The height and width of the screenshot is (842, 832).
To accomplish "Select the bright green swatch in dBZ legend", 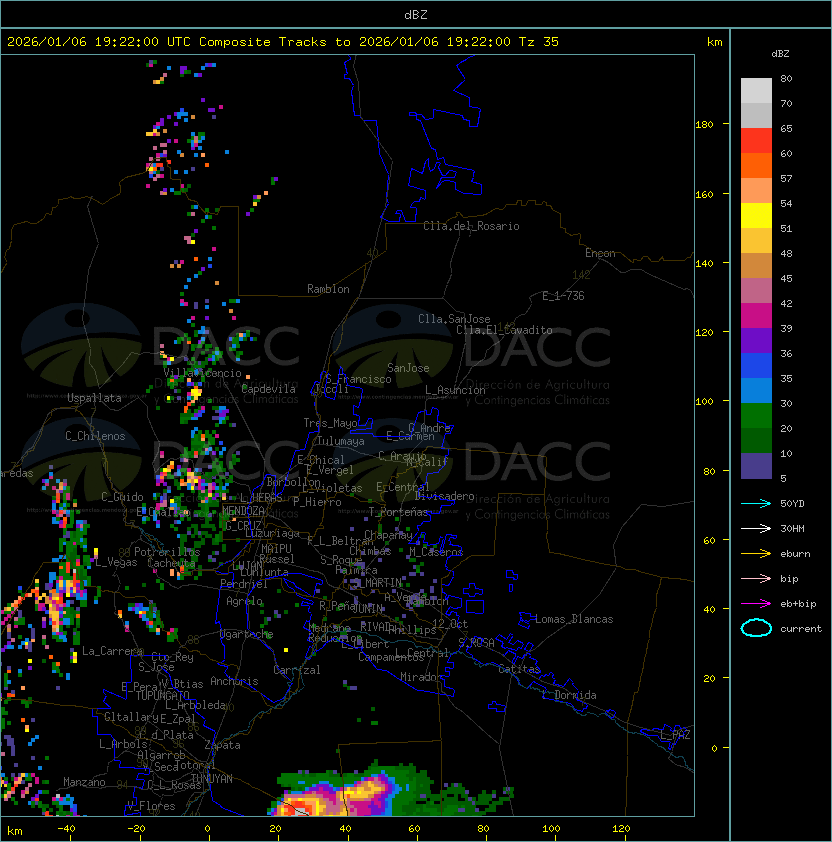I will click(756, 416).
